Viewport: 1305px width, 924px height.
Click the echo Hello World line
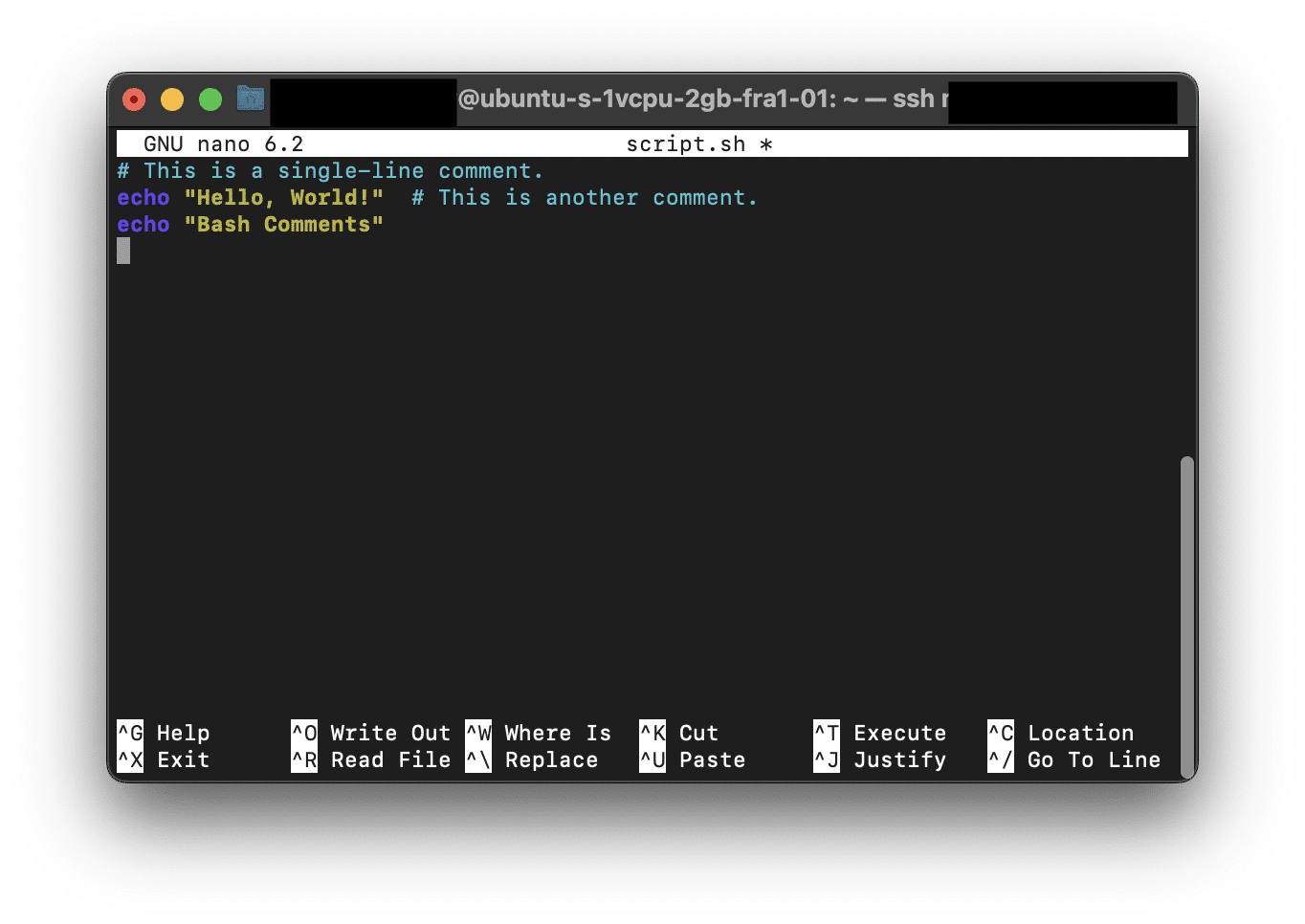click(x=249, y=197)
